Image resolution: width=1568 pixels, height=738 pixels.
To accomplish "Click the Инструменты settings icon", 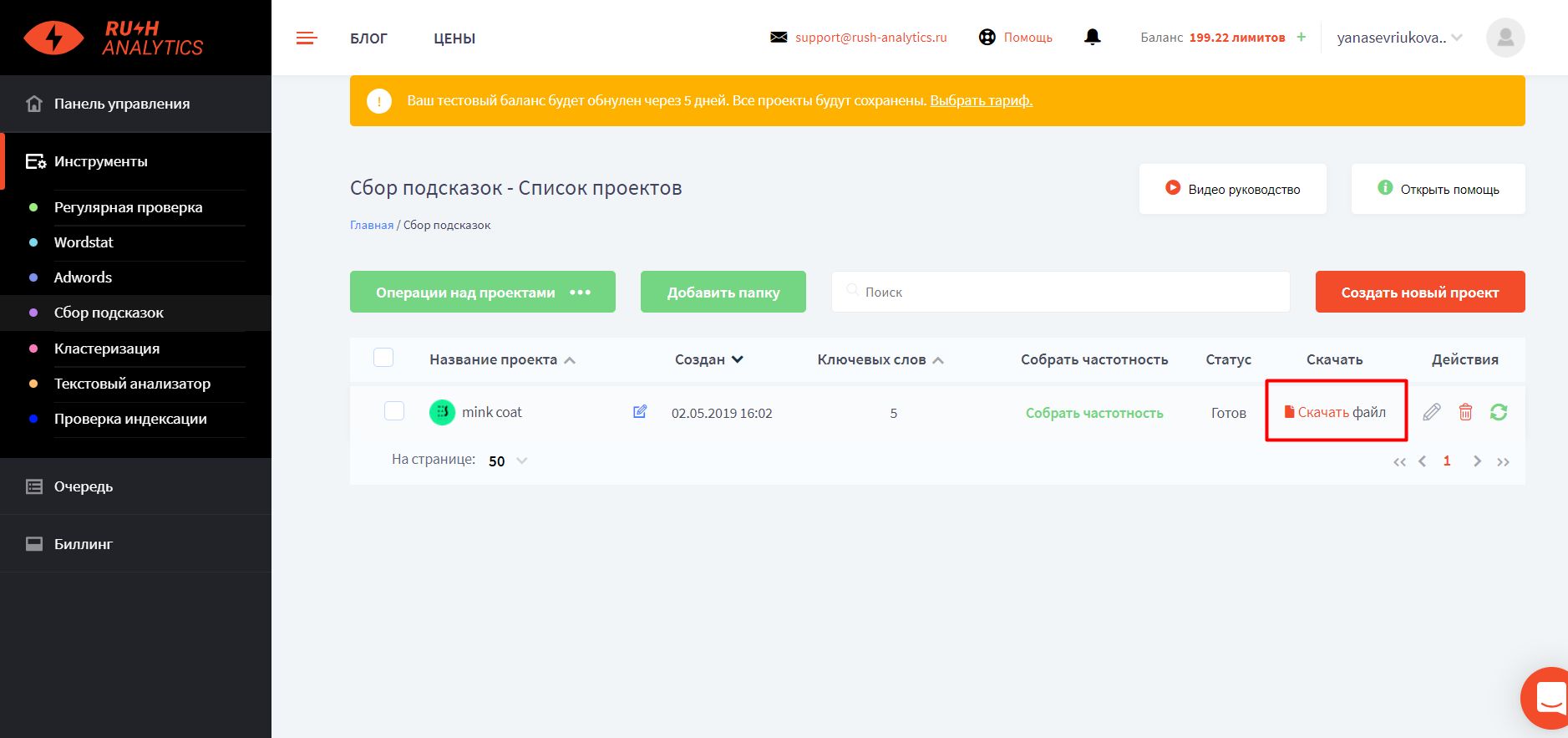I will [35, 161].
